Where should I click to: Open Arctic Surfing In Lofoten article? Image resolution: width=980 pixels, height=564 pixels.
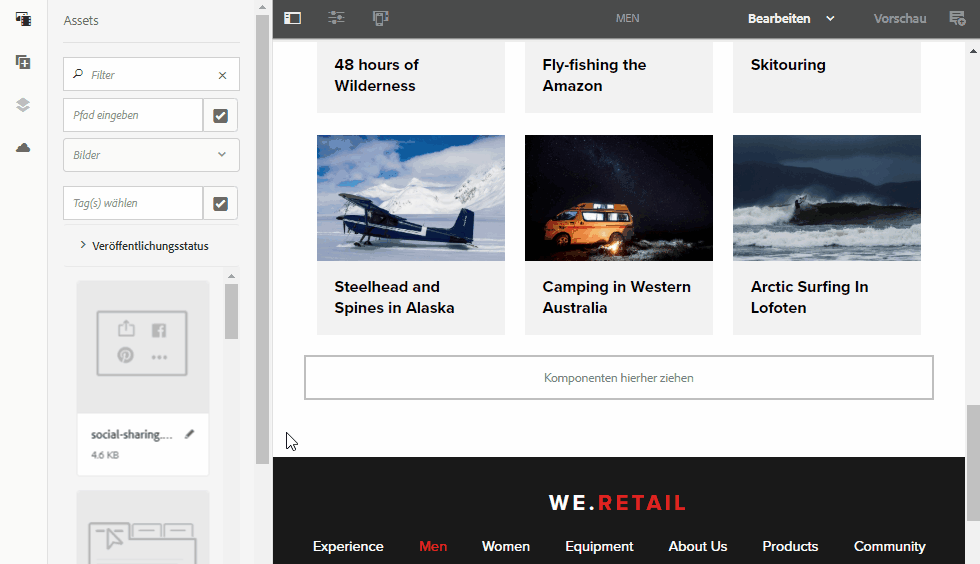coord(809,297)
